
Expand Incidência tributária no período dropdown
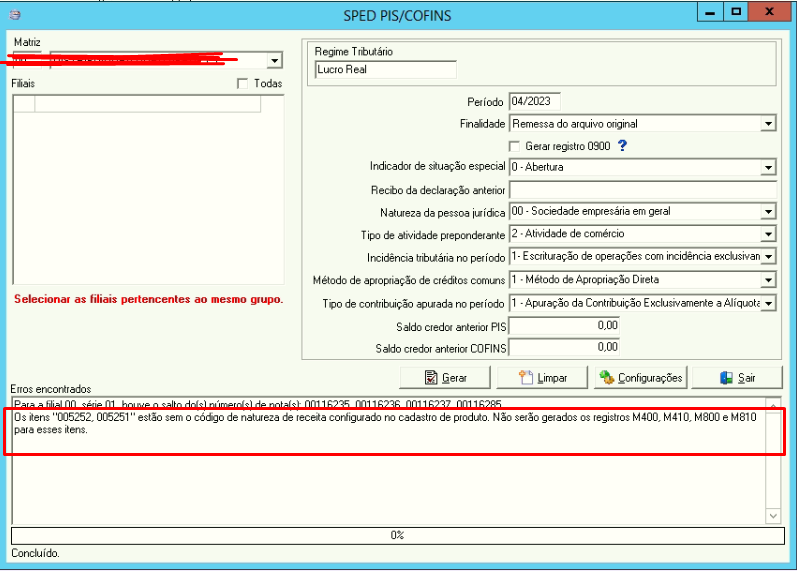pos(768,256)
